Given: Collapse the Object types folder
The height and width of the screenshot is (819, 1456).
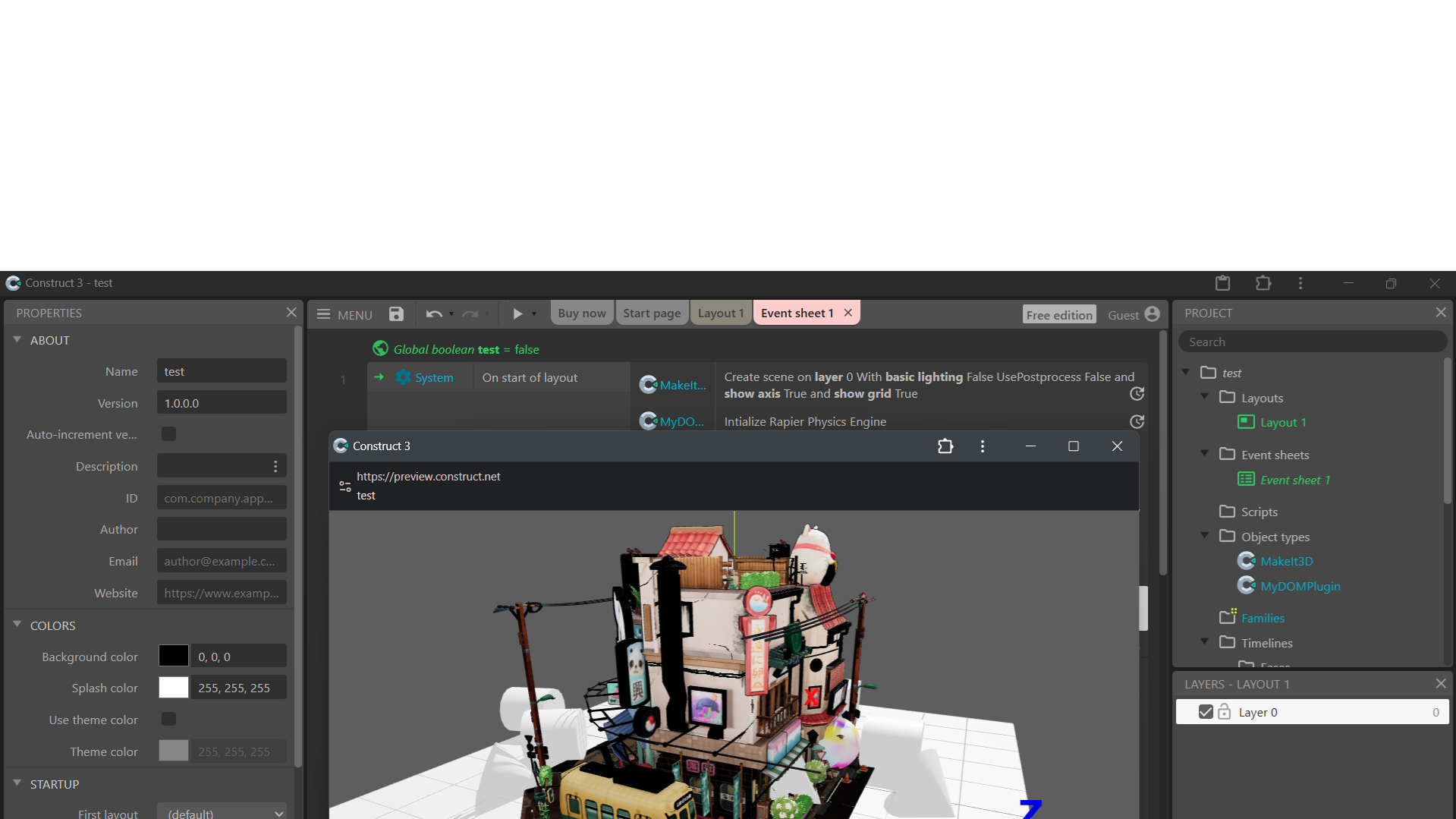Looking at the screenshot, I should (x=1205, y=535).
